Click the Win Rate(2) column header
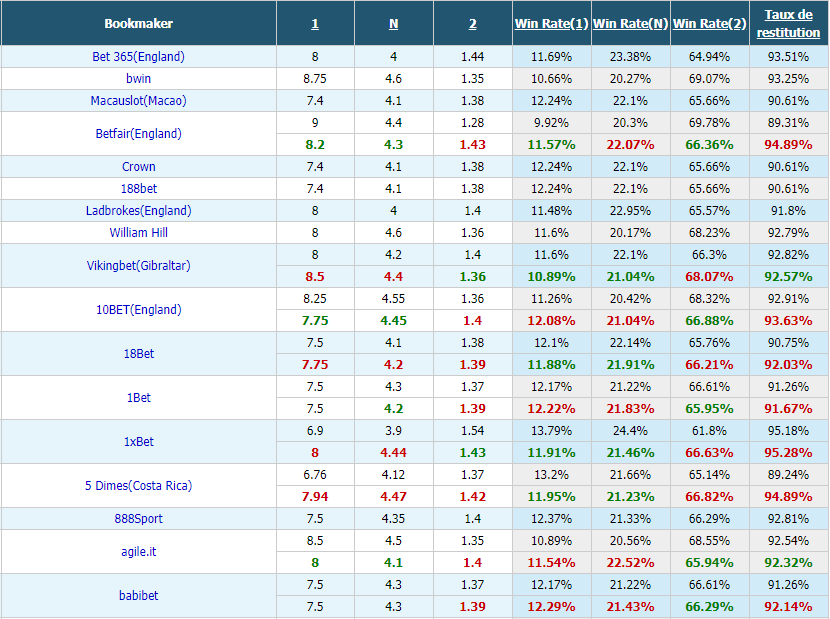The width and height of the screenshot is (830, 619). pos(709,24)
